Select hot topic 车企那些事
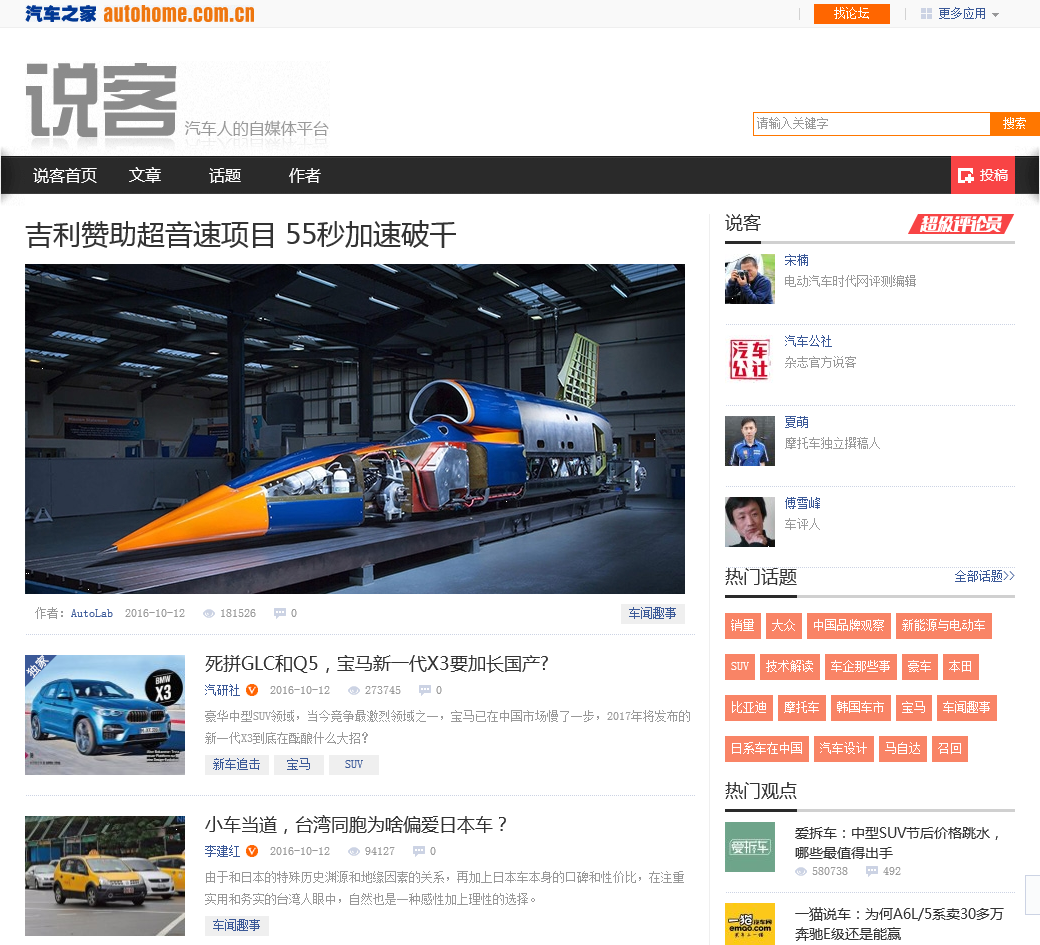 point(860,667)
